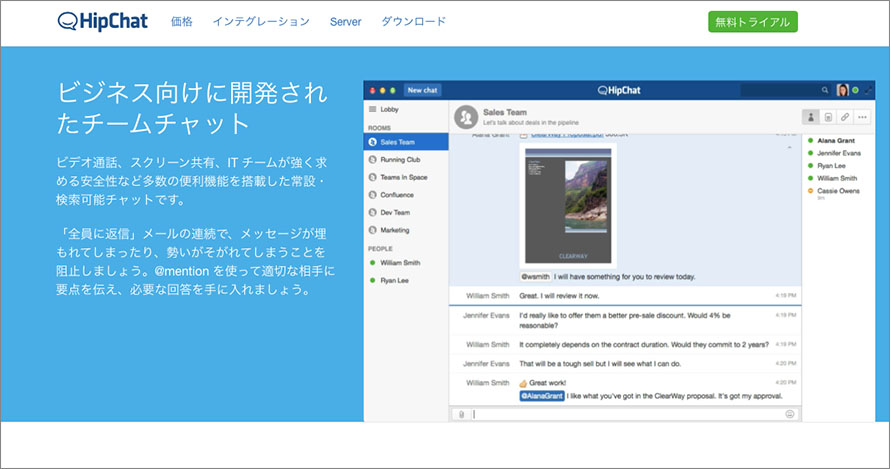Click the thumbs up emoji in message
This screenshot has width=890, height=469.
click(523, 383)
